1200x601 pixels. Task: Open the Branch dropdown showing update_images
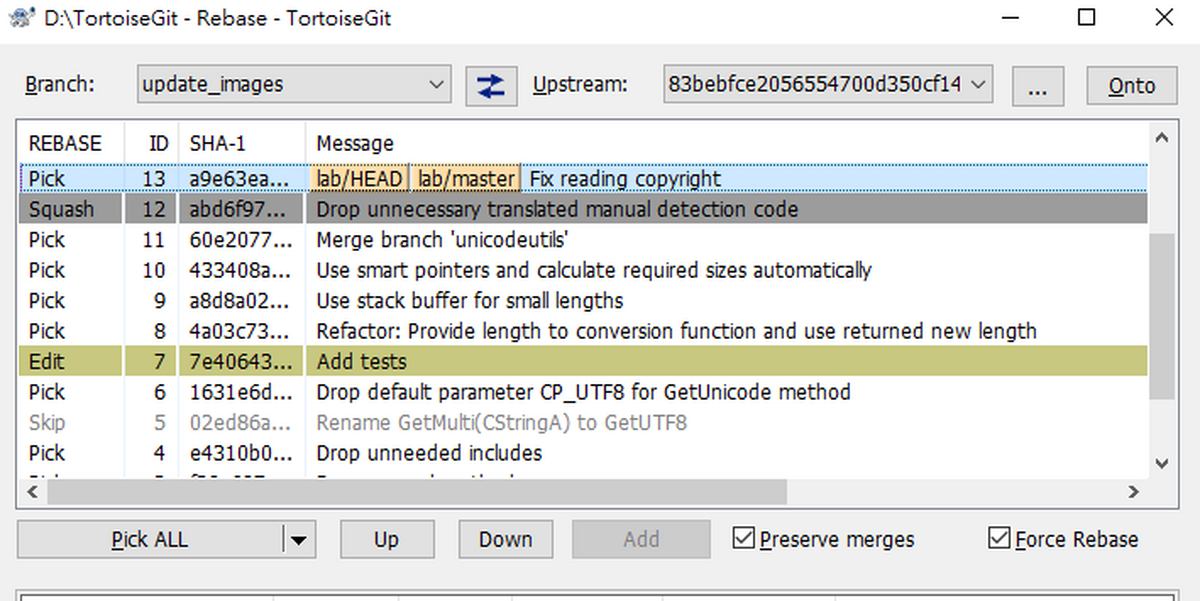coord(294,85)
